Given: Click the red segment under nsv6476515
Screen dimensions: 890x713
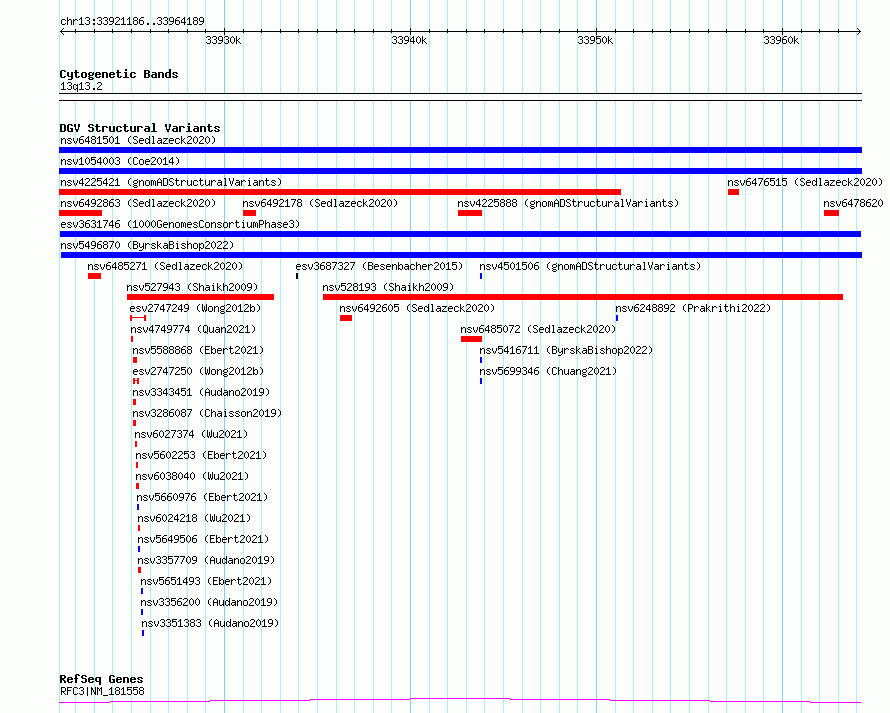Looking at the screenshot, I should 733,192.
